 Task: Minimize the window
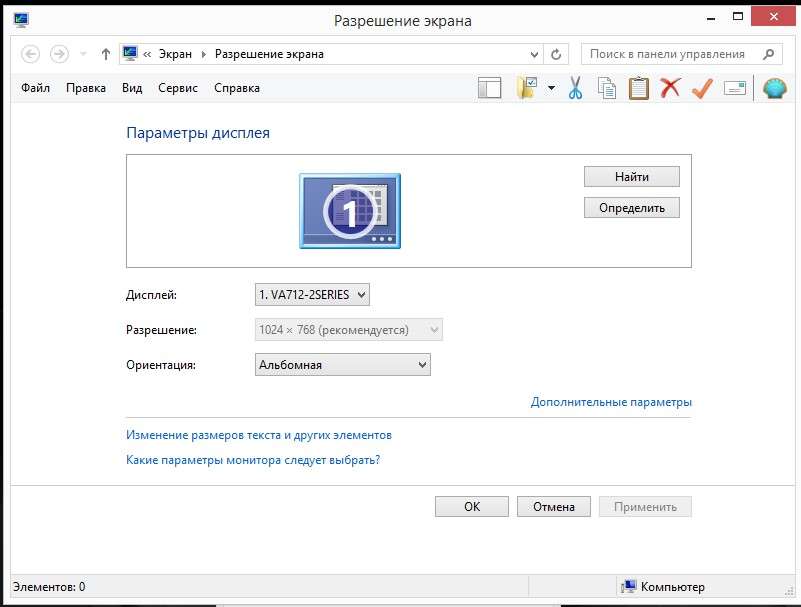pyautogui.click(x=711, y=18)
